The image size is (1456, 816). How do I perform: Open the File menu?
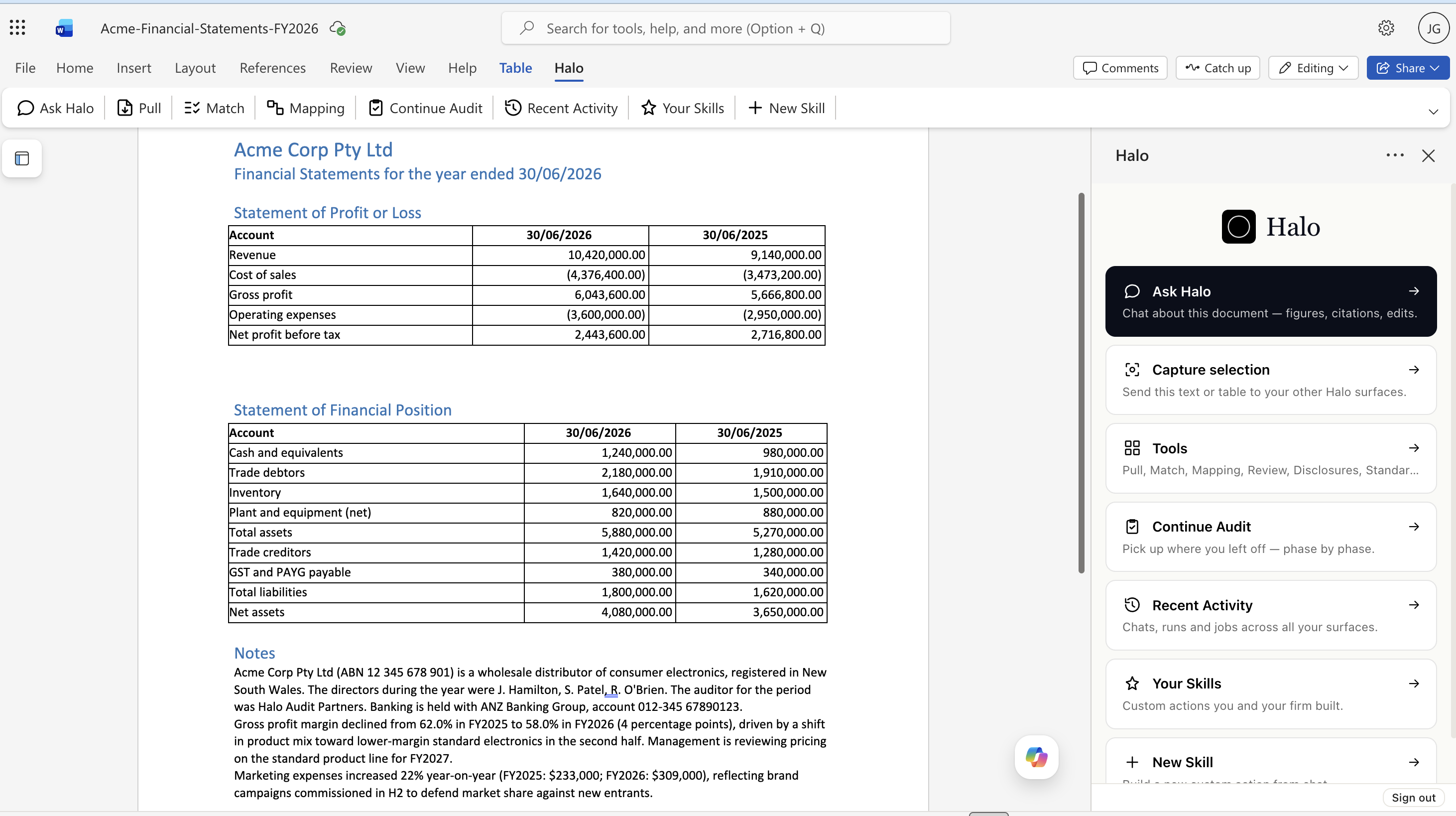(25, 68)
